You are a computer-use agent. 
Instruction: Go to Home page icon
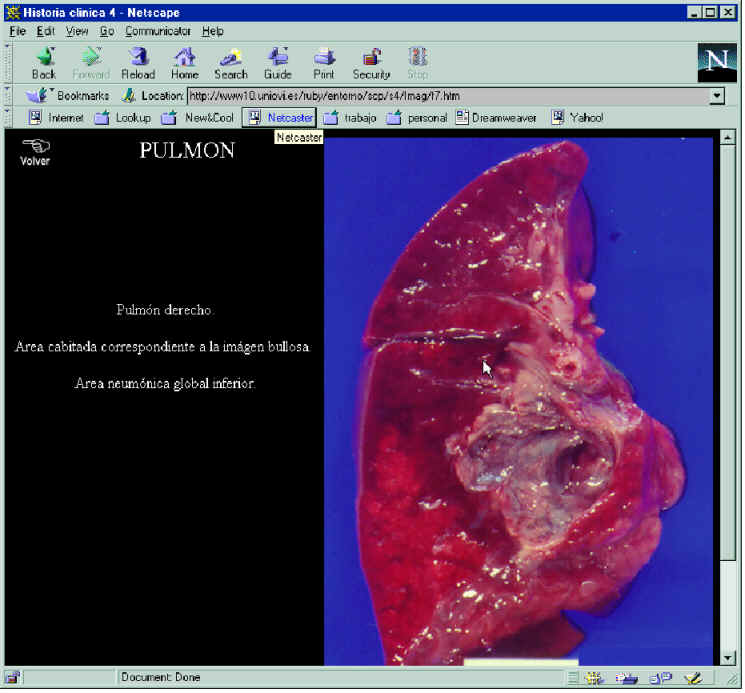(184, 61)
